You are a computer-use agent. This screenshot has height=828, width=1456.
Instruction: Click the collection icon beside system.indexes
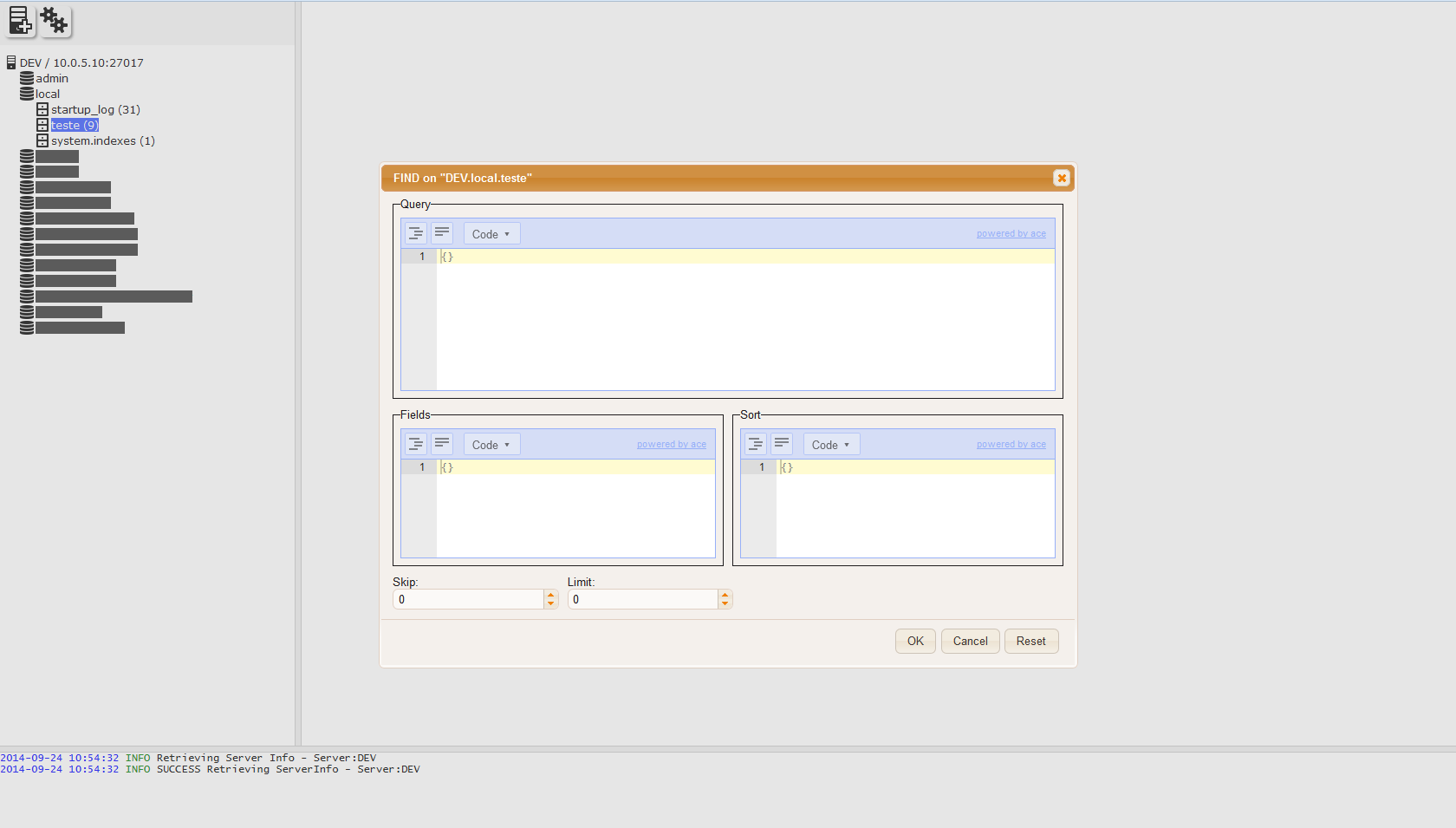click(42, 140)
